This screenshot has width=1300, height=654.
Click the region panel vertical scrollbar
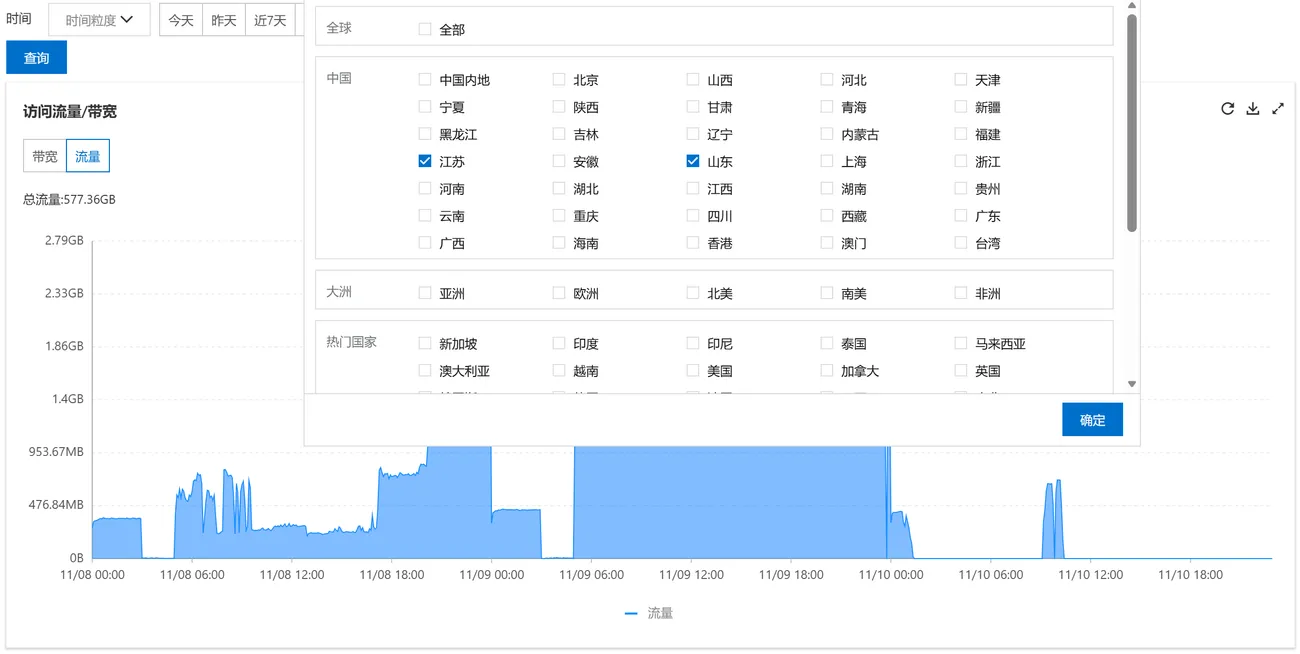1132,120
